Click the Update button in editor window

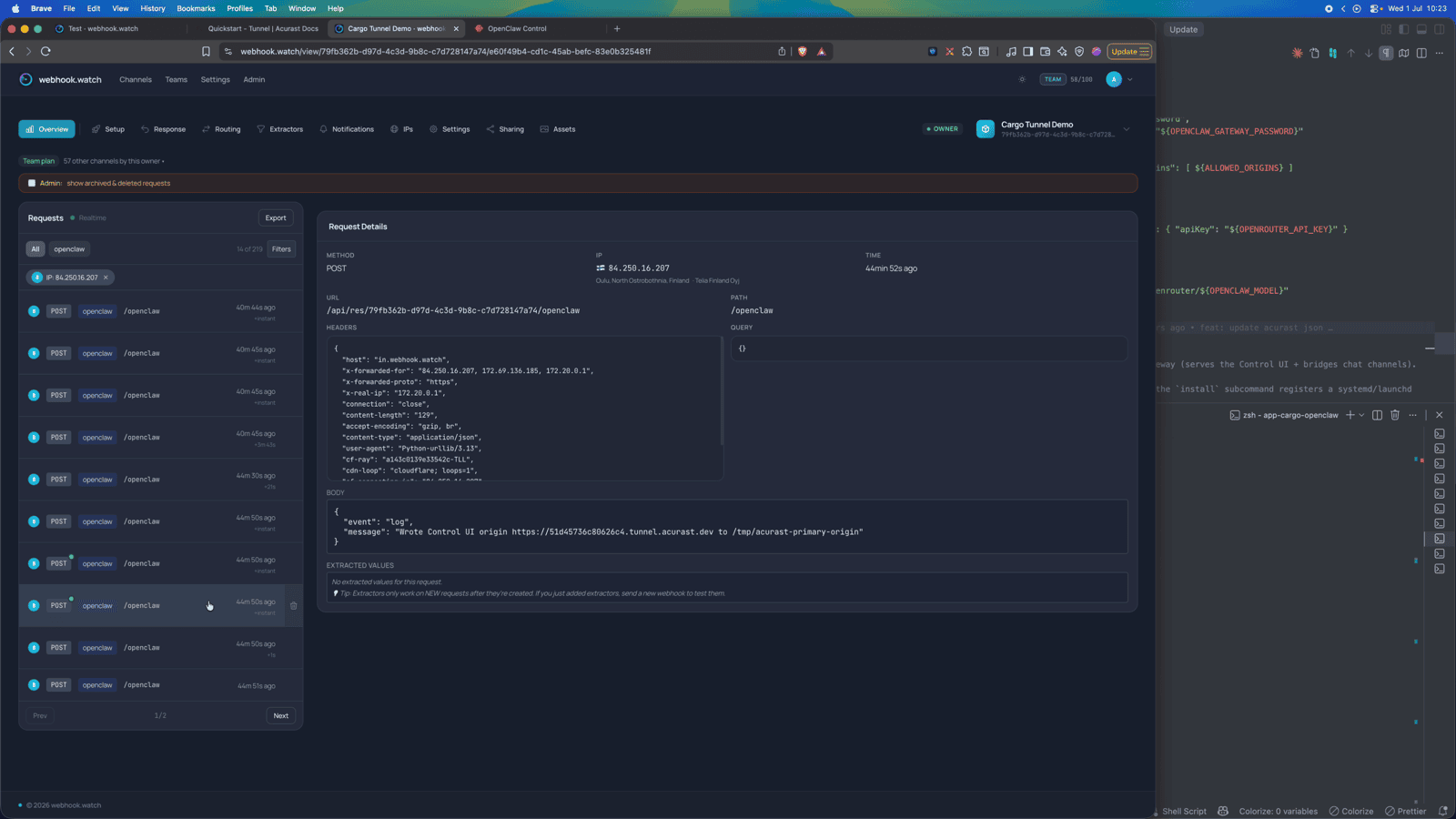pos(1184,29)
